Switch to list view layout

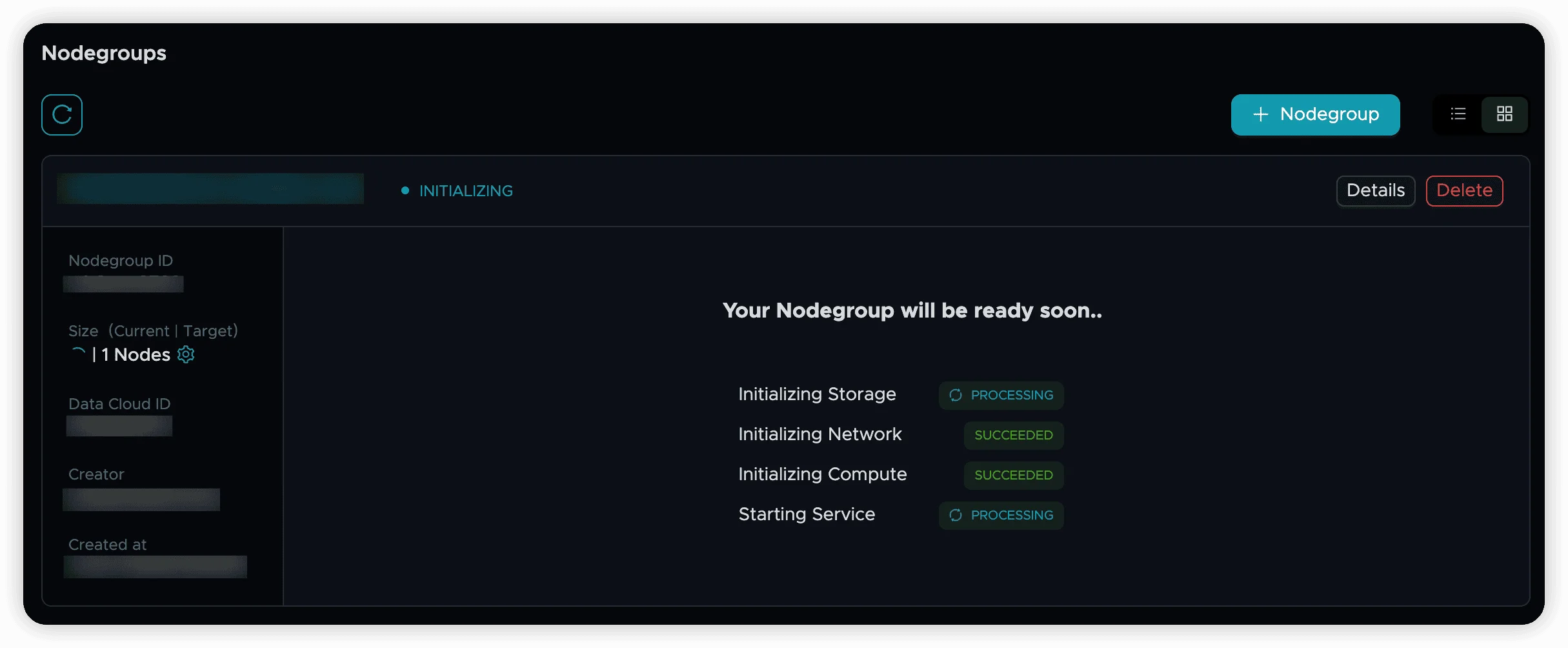(x=1458, y=114)
